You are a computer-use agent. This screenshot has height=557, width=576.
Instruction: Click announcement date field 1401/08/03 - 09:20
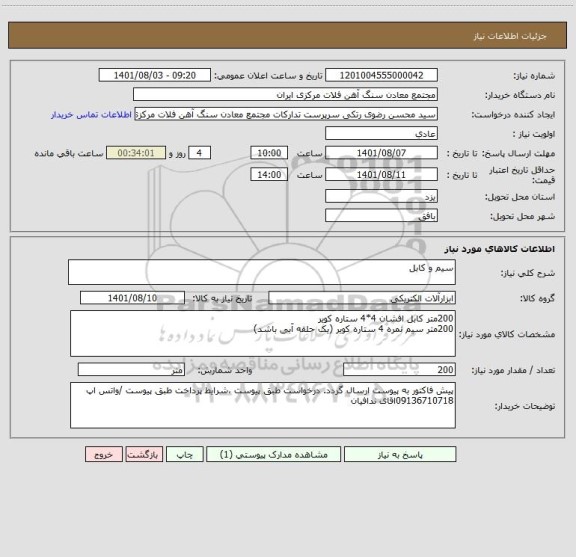(x=155, y=75)
